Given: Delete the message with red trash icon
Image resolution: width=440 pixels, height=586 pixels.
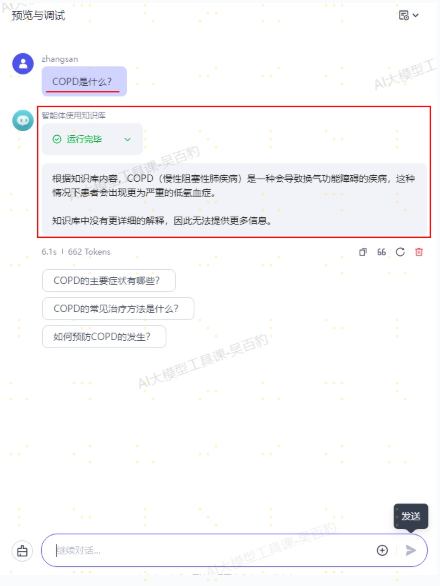Looking at the screenshot, I should [419, 252].
